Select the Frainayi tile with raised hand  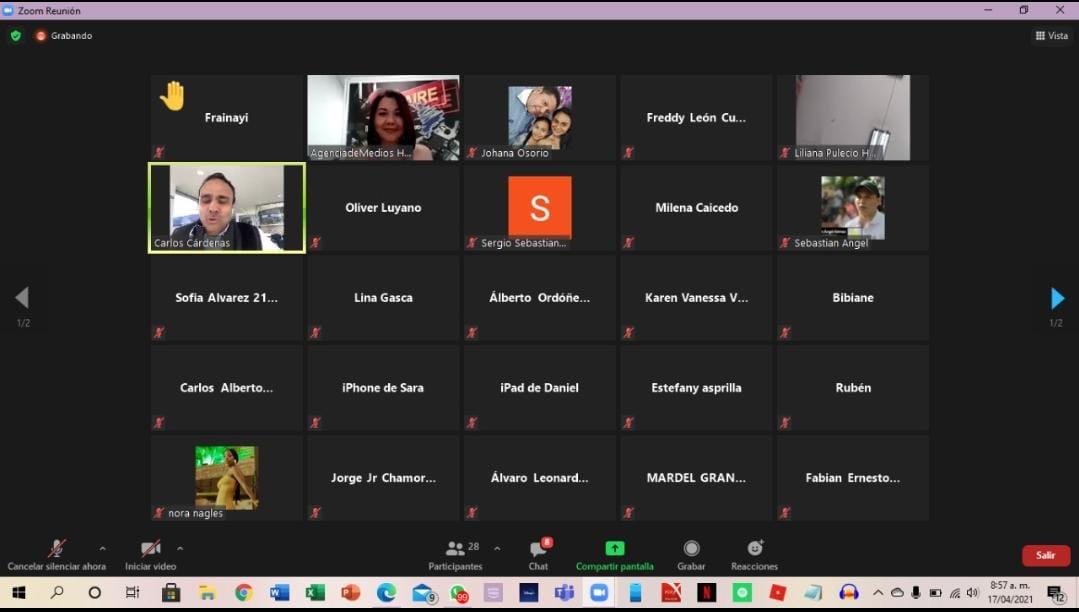pos(227,117)
